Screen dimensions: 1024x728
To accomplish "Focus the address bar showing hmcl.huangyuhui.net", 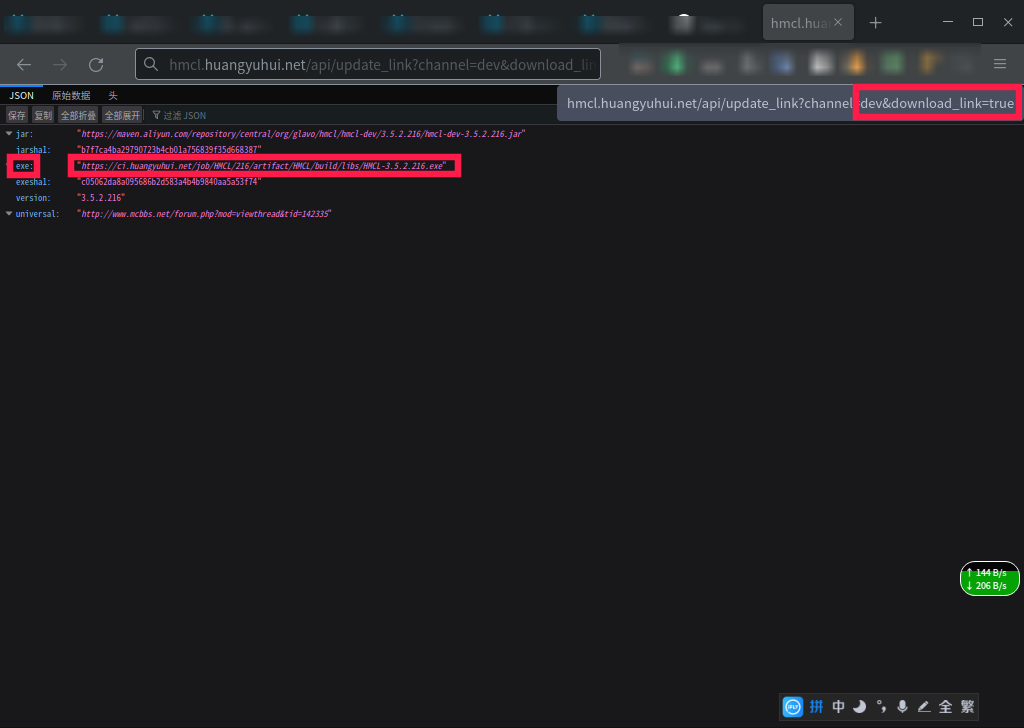I will tap(368, 64).
